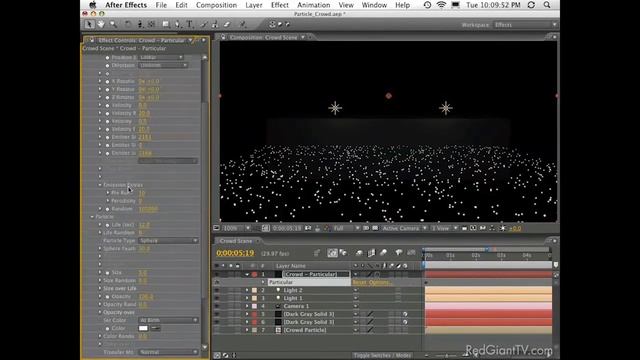The height and width of the screenshot is (360, 640).
Task: Click the 0:00:05:19 current time display
Action: coord(235,253)
